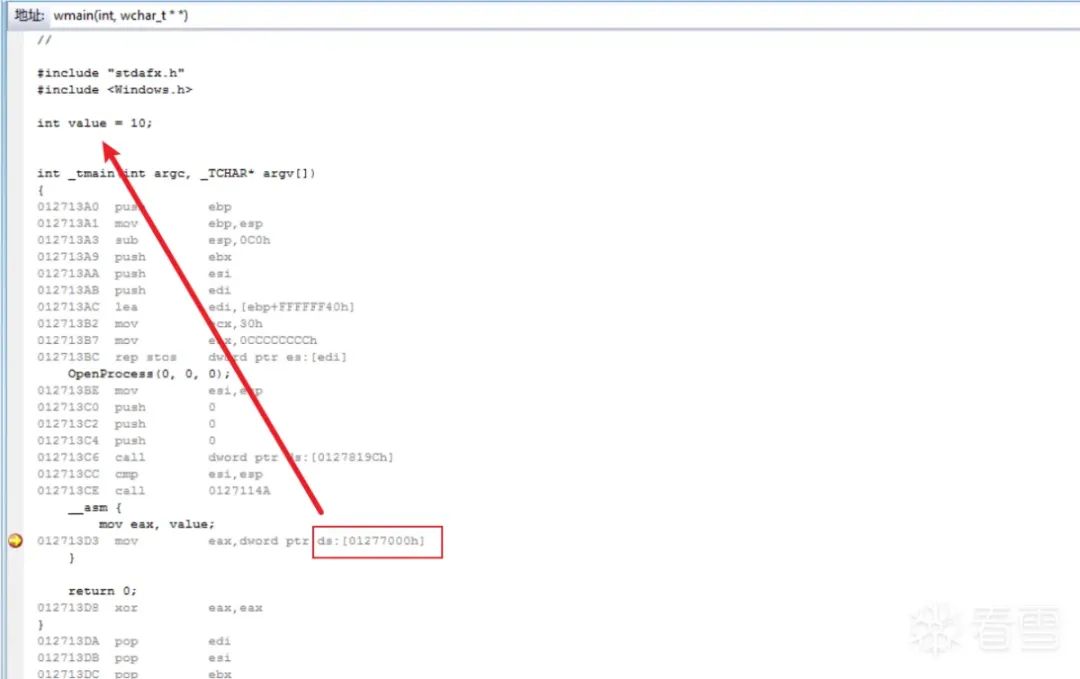Click the call line at address 012713C6
The width and height of the screenshot is (1080, 679).
click(215, 457)
